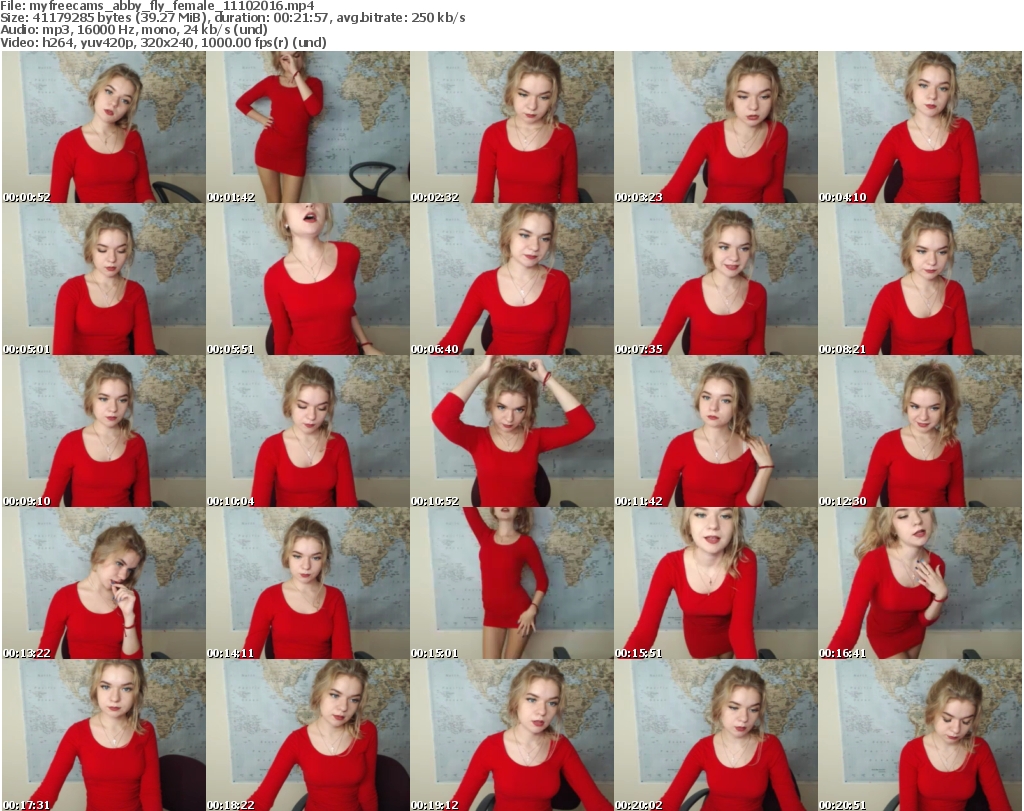The height and width of the screenshot is (811, 1024).
Task: Select the thumbnail stamped 00:03:23
Action: (716, 127)
